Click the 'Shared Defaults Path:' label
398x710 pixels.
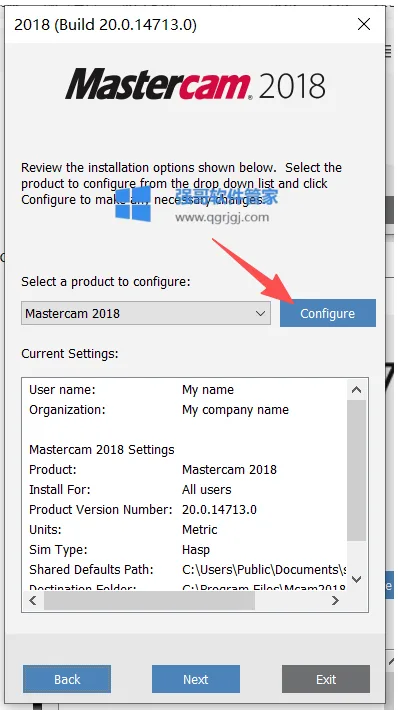click(x=91, y=569)
